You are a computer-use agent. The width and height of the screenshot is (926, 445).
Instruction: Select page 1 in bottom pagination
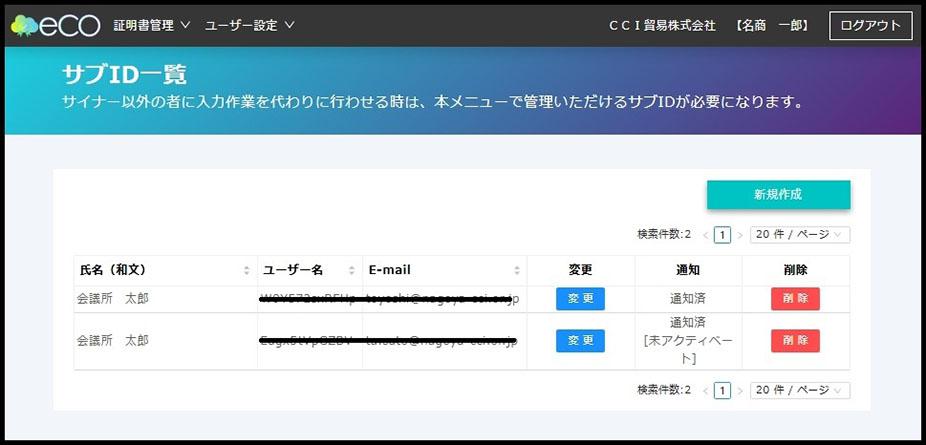point(722,390)
